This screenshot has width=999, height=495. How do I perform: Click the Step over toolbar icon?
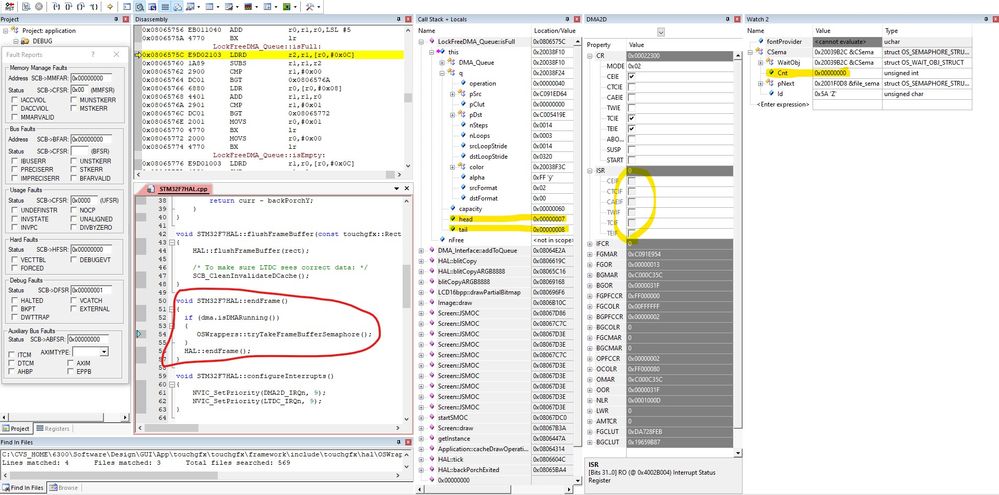68,6
